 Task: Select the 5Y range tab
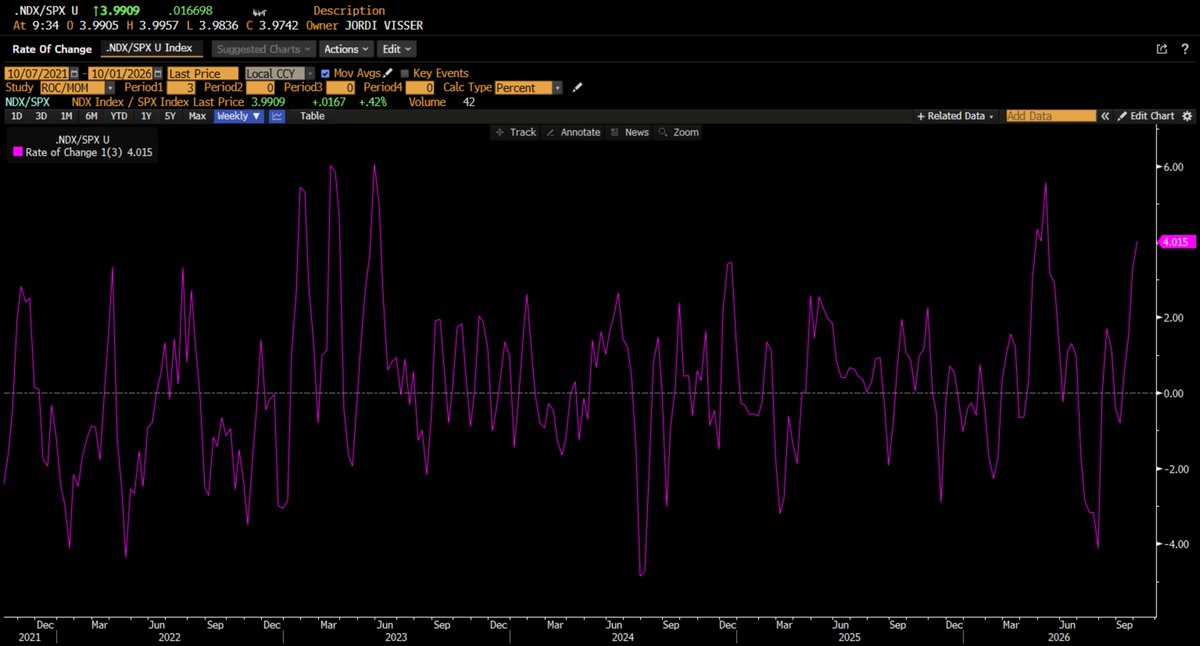[172, 116]
